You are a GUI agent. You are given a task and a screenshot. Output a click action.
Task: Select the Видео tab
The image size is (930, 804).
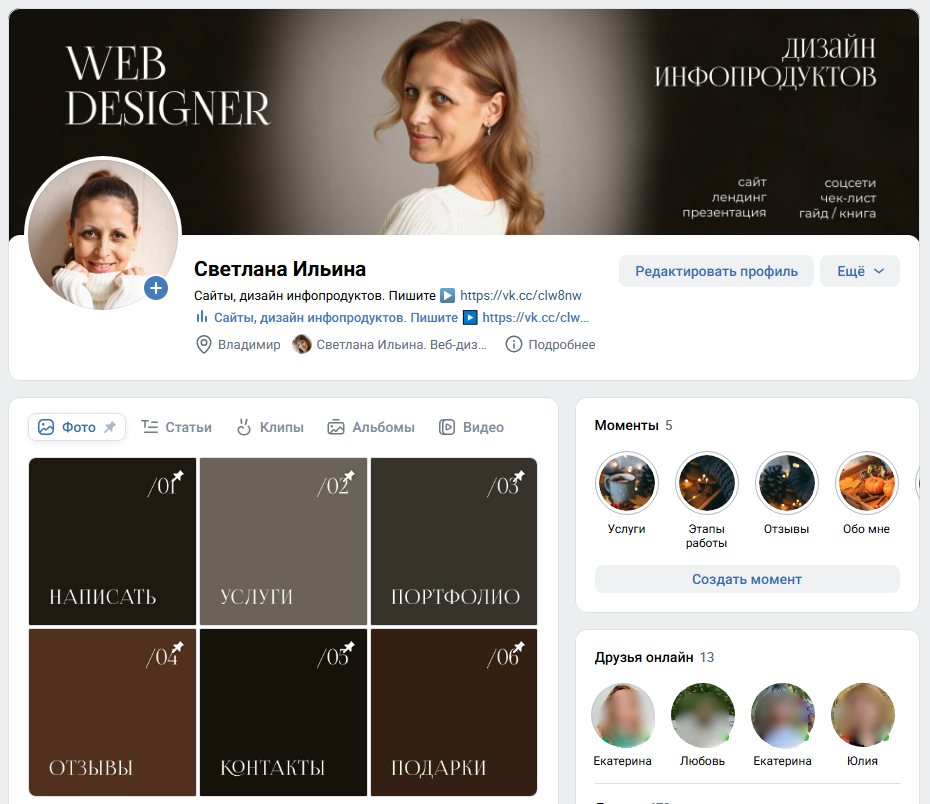point(471,427)
